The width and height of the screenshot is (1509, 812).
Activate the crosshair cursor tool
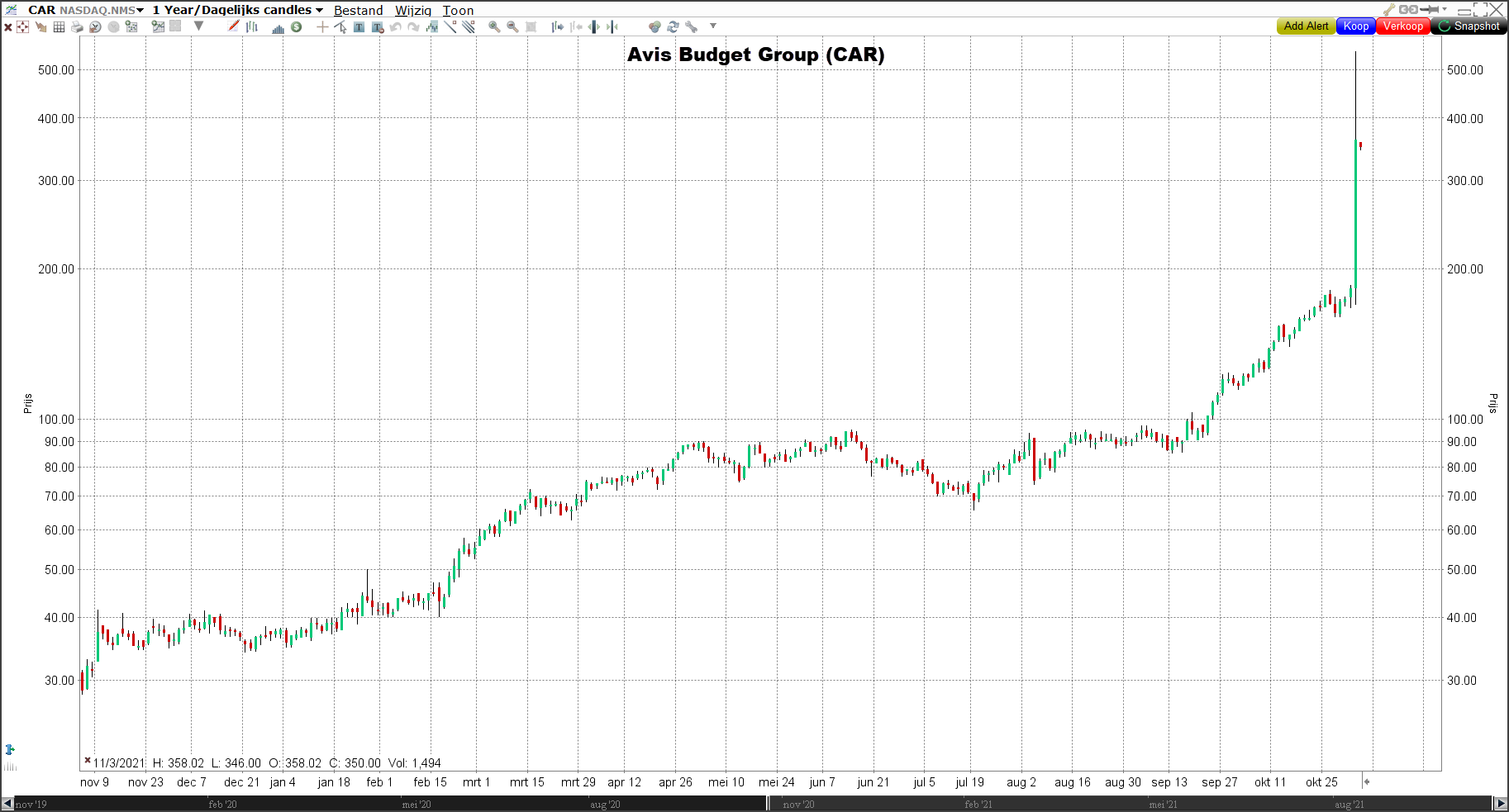(x=322, y=26)
